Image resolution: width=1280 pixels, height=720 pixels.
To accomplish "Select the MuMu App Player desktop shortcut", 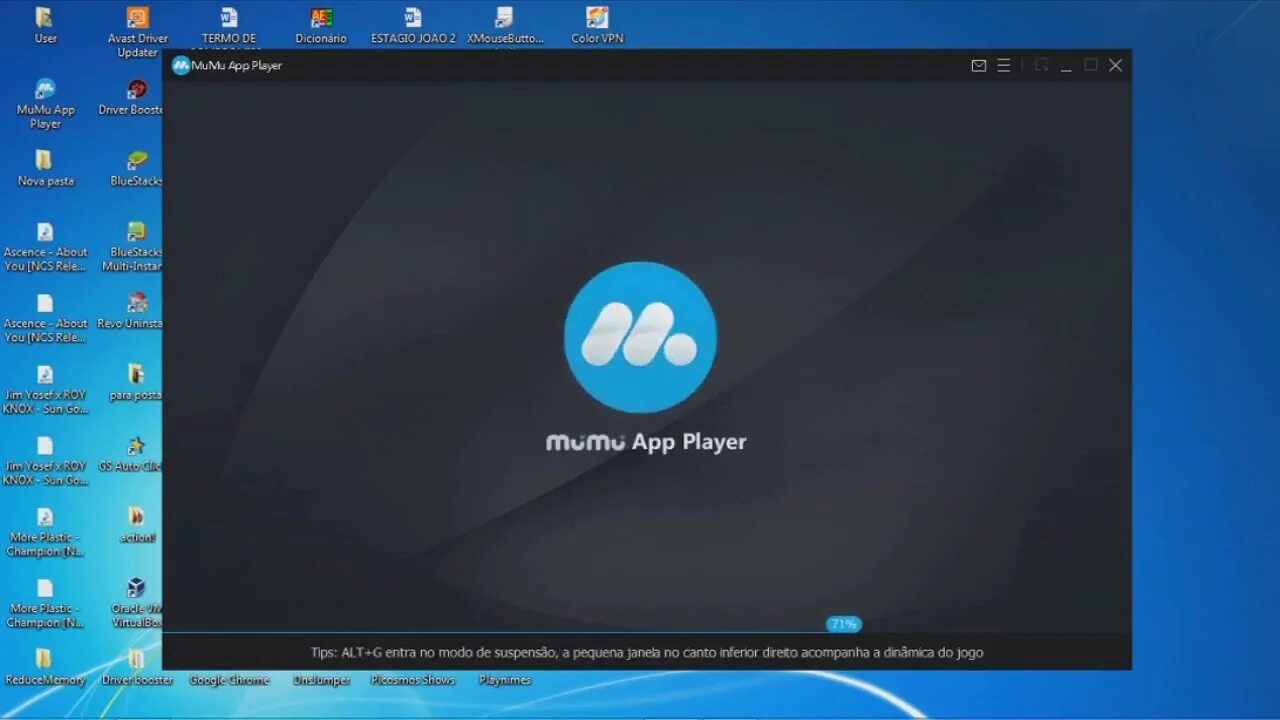I will point(45,104).
